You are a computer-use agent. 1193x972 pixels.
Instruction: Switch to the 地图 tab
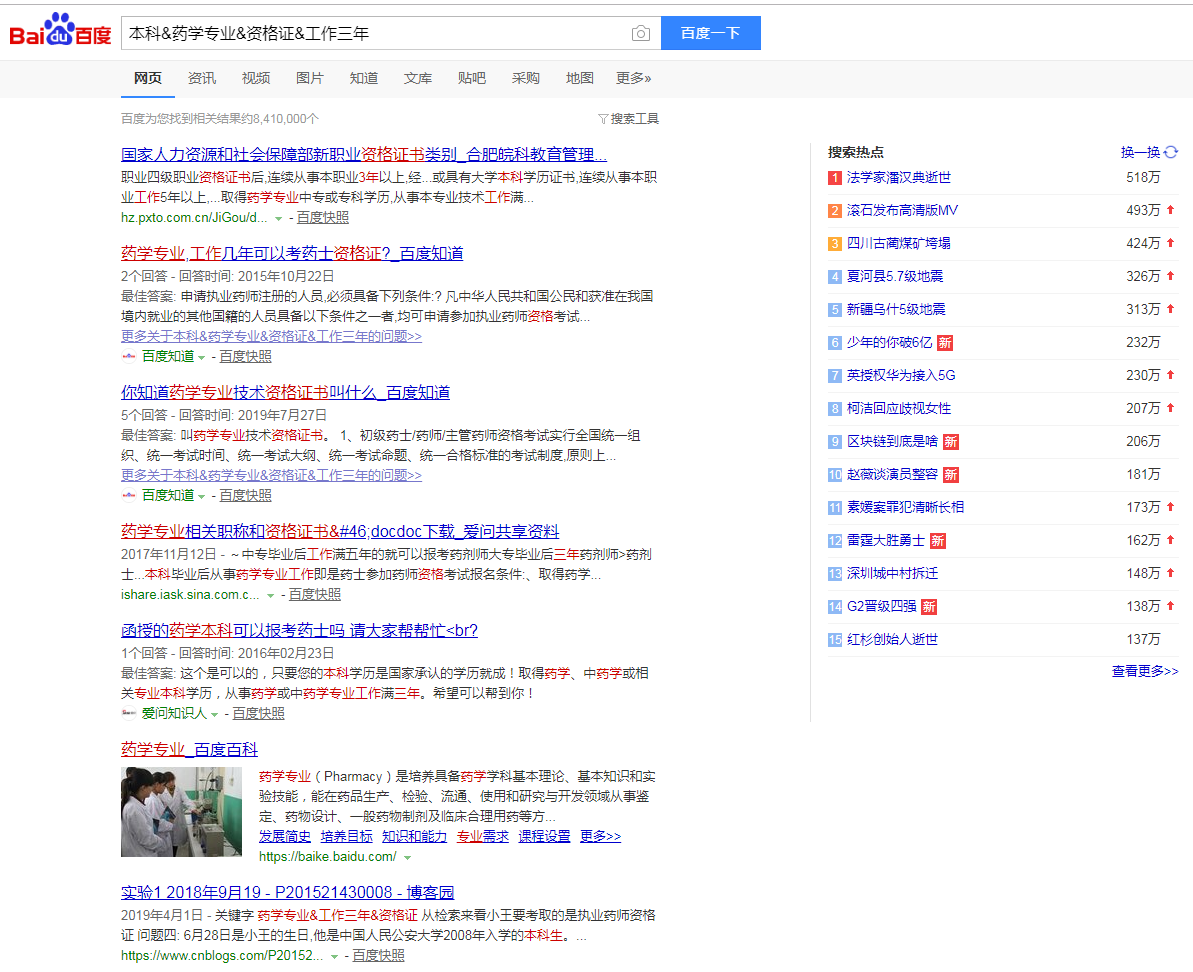[x=580, y=78]
